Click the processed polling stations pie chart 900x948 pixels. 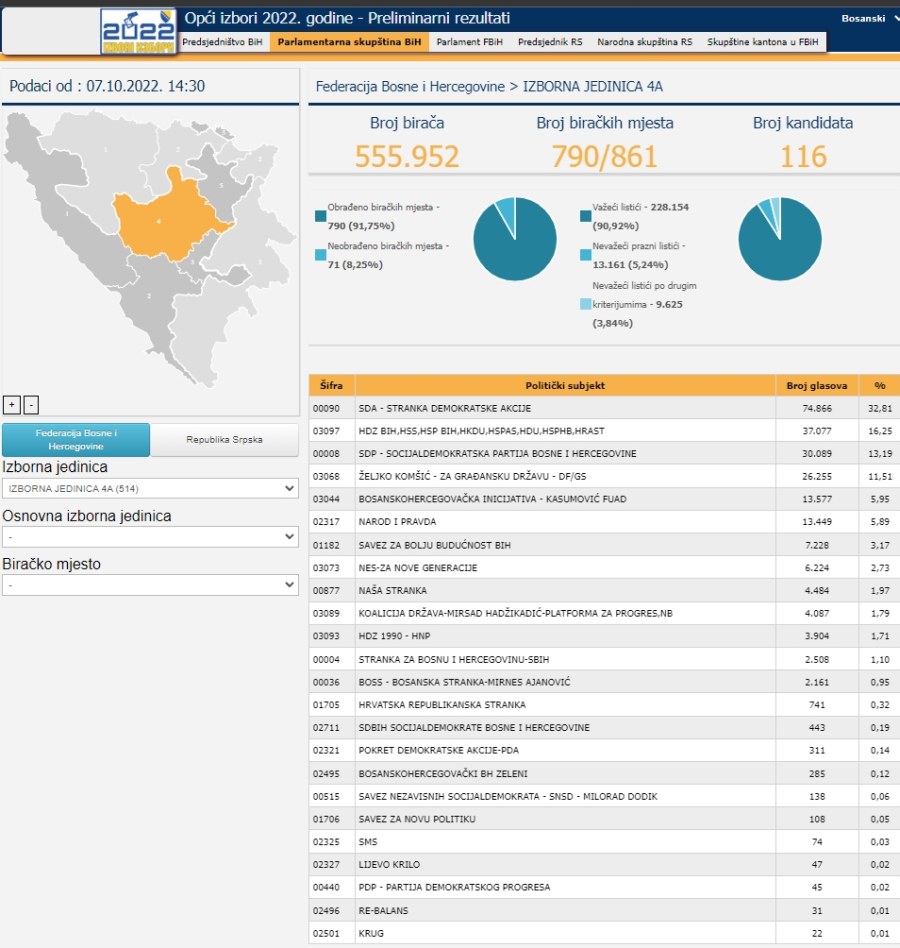click(x=514, y=238)
